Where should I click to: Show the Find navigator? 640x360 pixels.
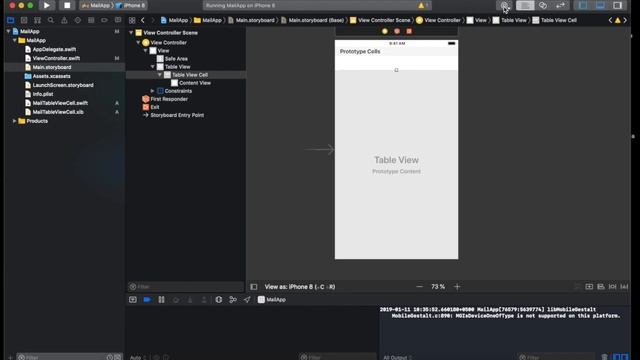[51, 20]
